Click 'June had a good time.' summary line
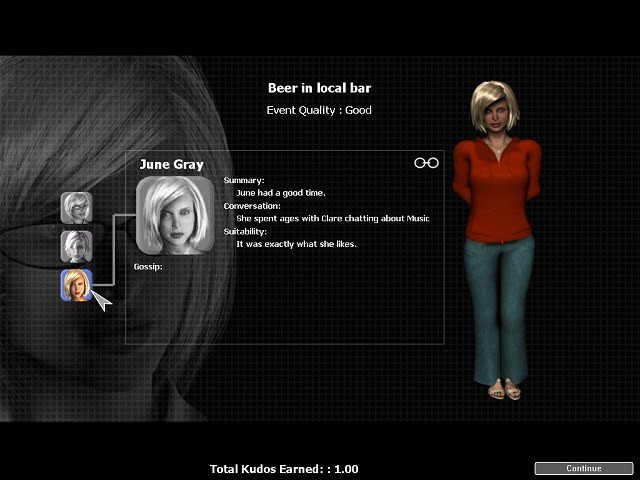 (281, 193)
